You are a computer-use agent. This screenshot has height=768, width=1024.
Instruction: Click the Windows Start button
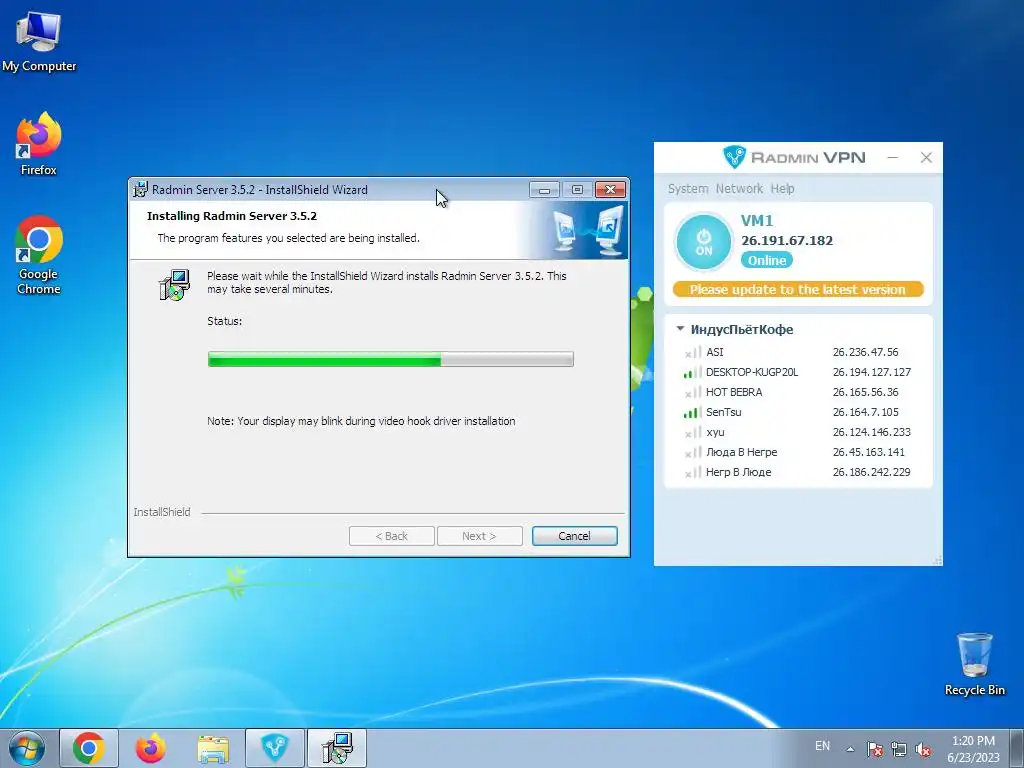(27, 748)
